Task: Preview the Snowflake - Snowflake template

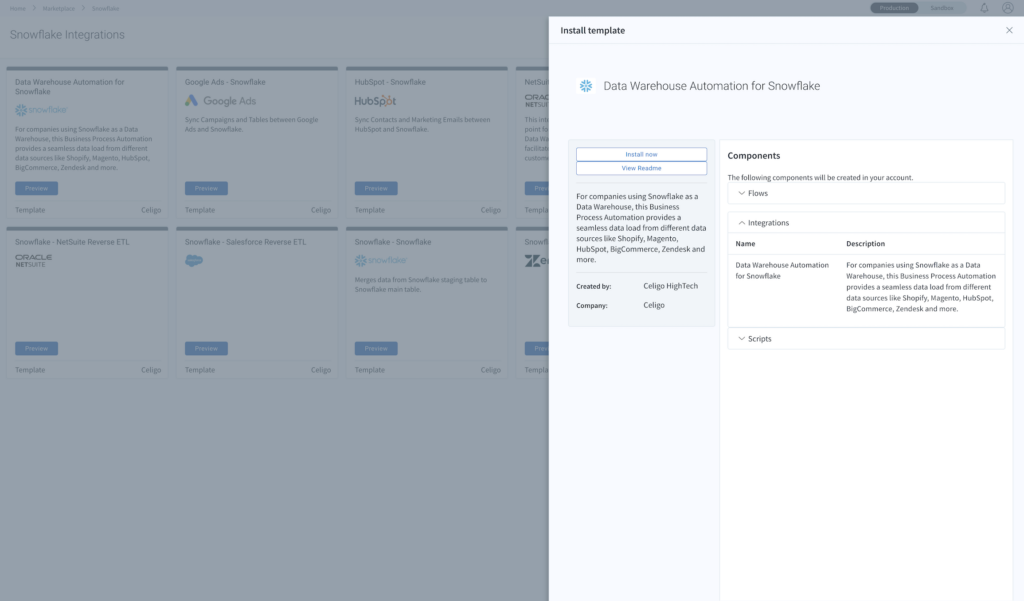Action: 376,348
